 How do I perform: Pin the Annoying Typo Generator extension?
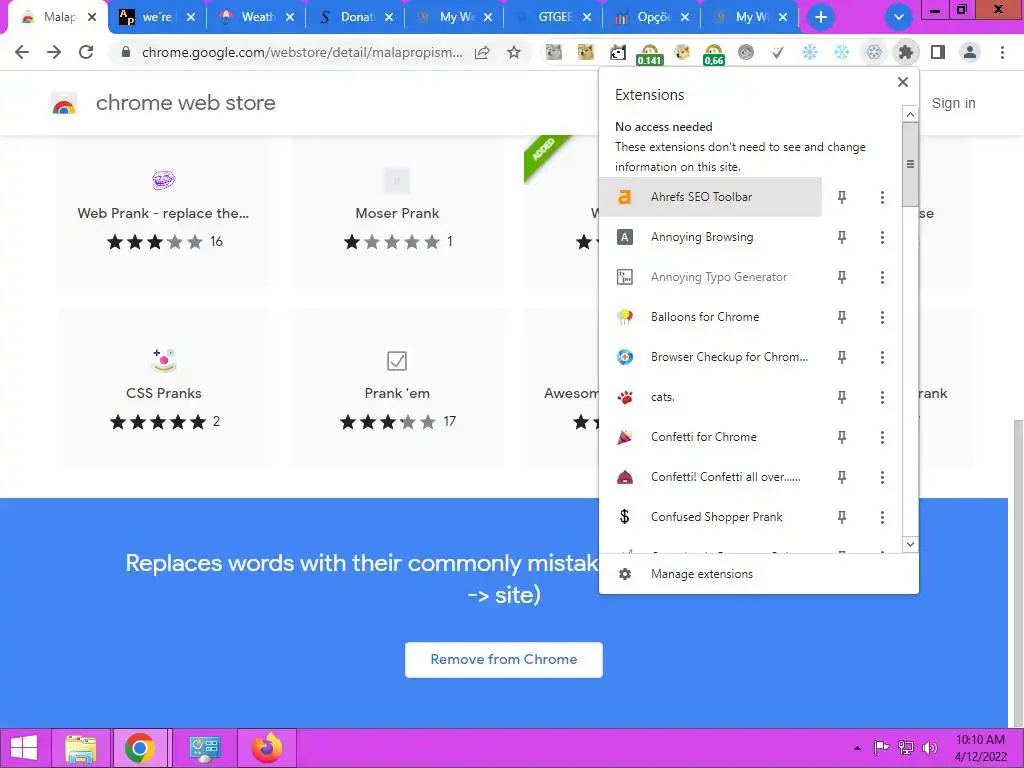842,277
